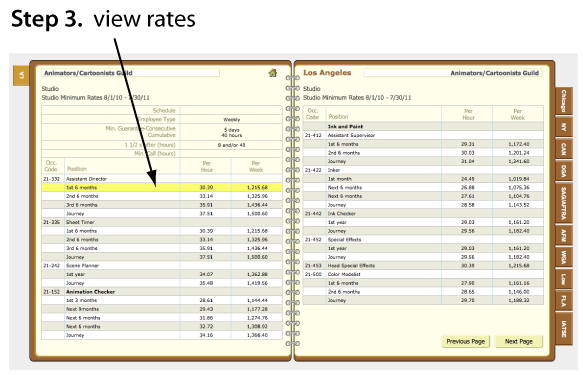Click the 1st month row under Inker
Image resolution: width=583 pixels, height=375 pixels.
pyautogui.click(x=423, y=179)
